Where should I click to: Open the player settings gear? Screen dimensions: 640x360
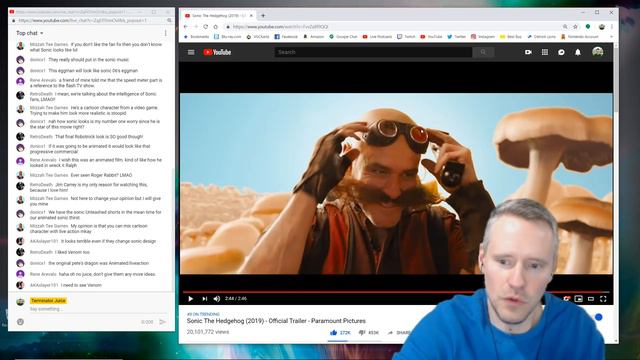(x=567, y=299)
